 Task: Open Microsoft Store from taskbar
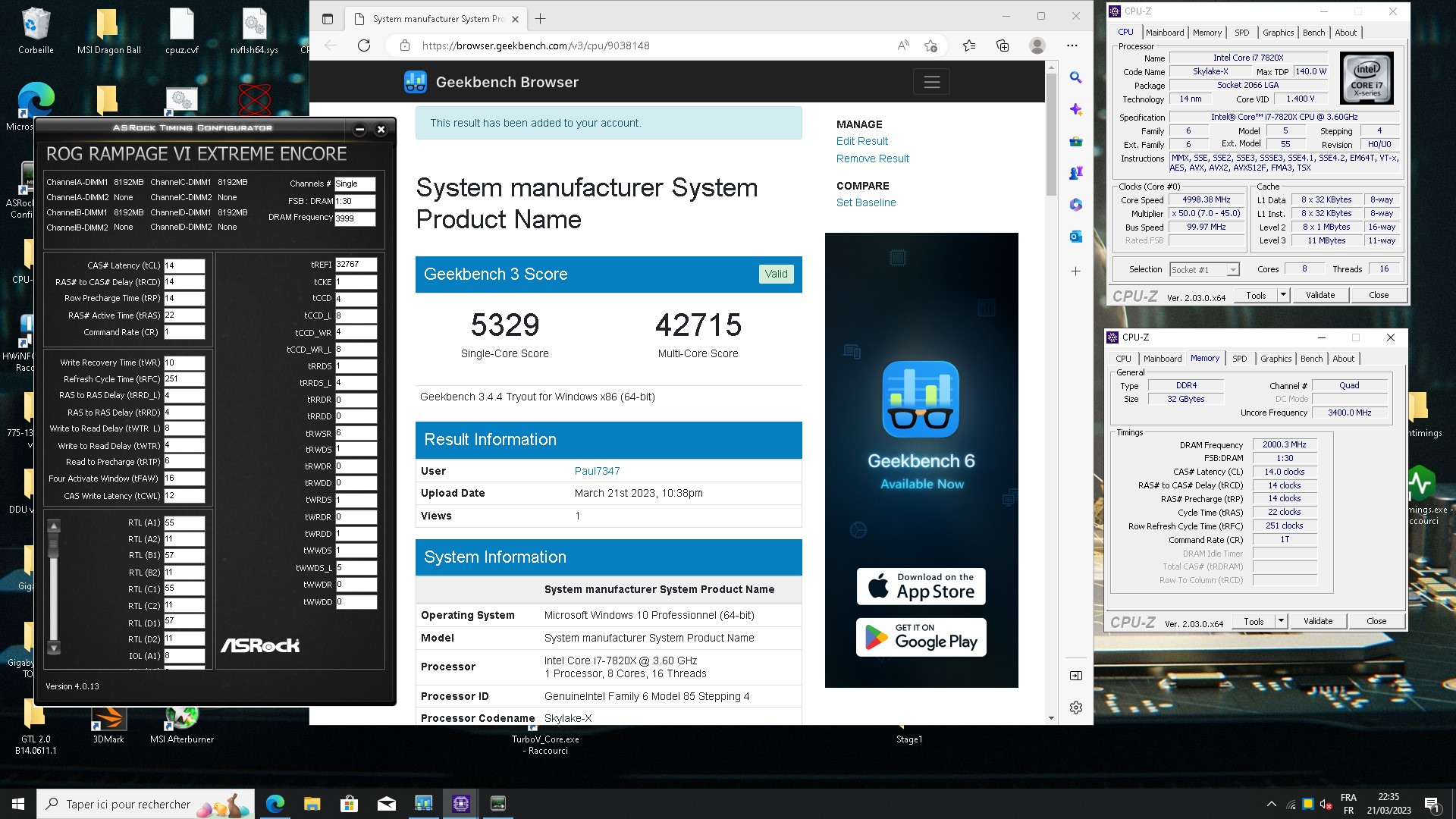coord(349,804)
